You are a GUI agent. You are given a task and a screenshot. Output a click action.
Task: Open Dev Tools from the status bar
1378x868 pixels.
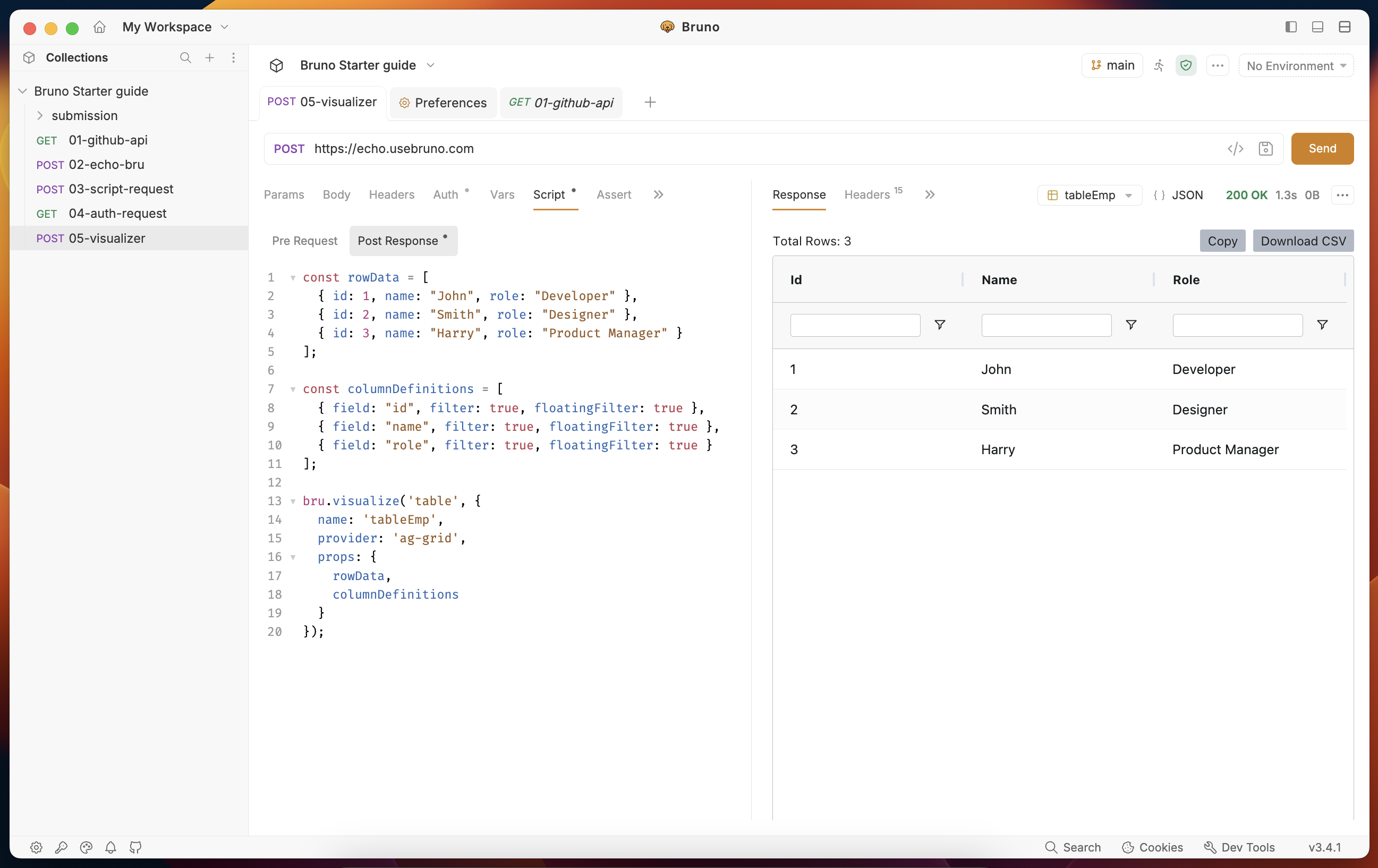point(1239,847)
